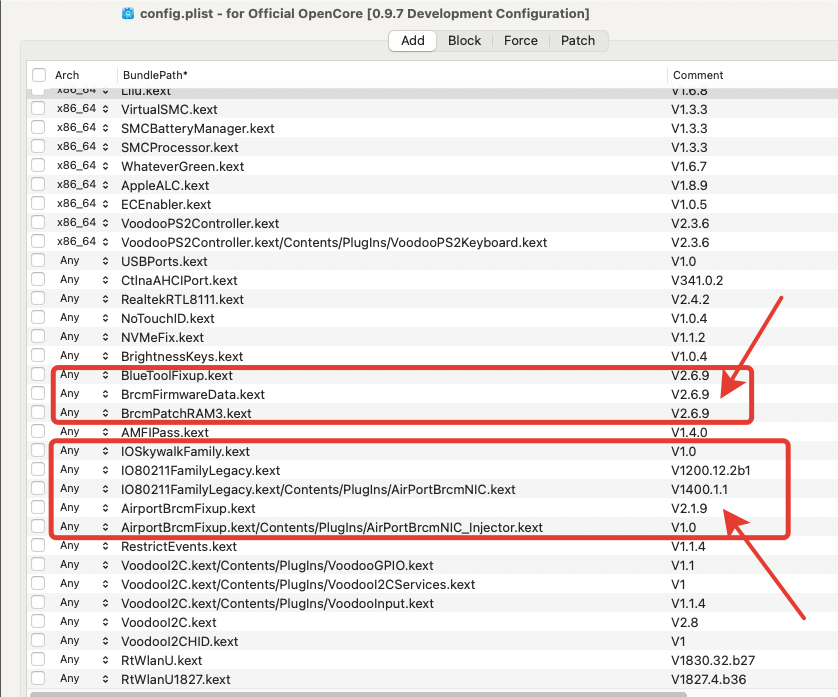The width and height of the screenshot is (838, 697).
Task: Select the Patch tab
Action: click(578, 41)
